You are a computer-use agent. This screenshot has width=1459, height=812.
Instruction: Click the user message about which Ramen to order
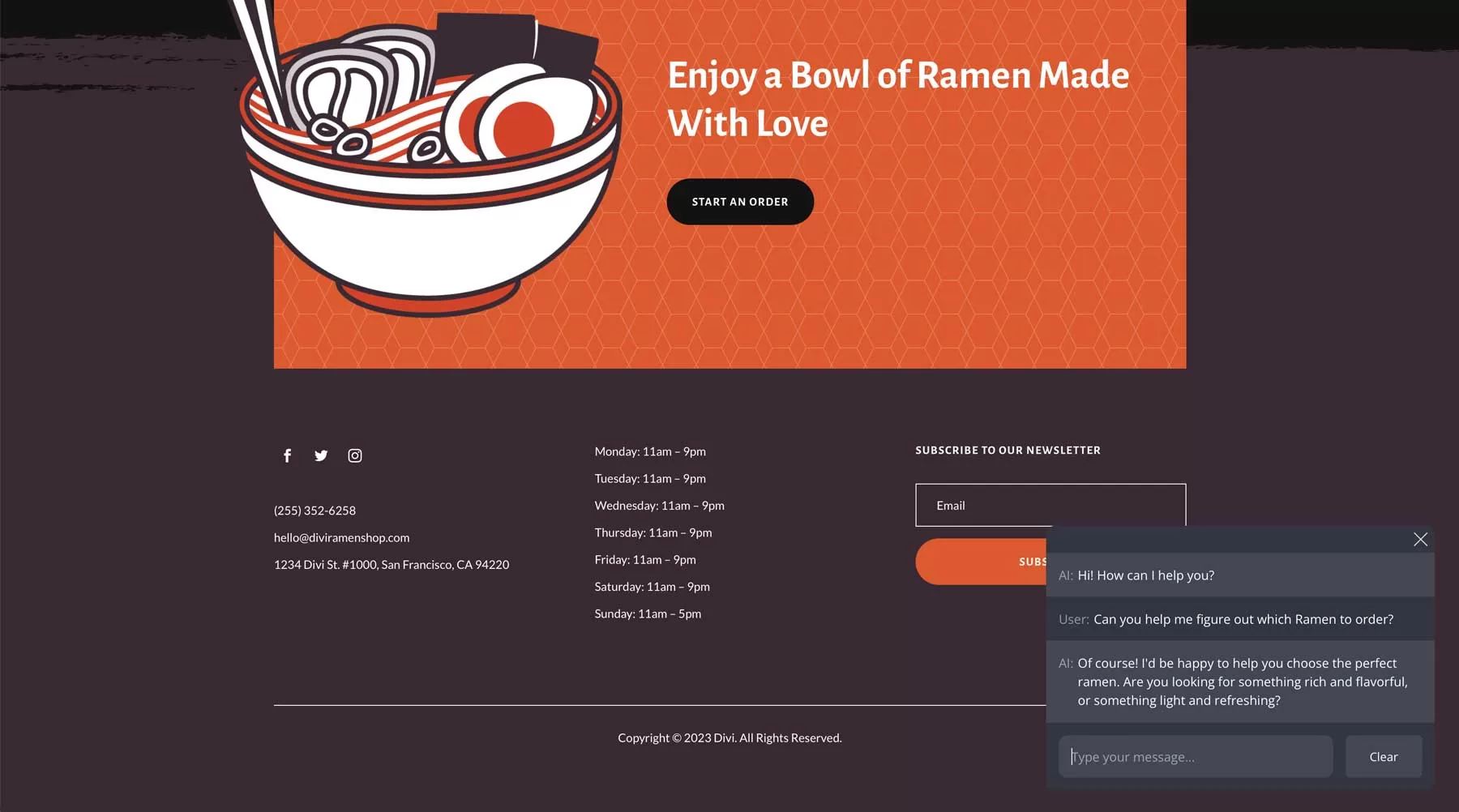(x=1242, y=619)
